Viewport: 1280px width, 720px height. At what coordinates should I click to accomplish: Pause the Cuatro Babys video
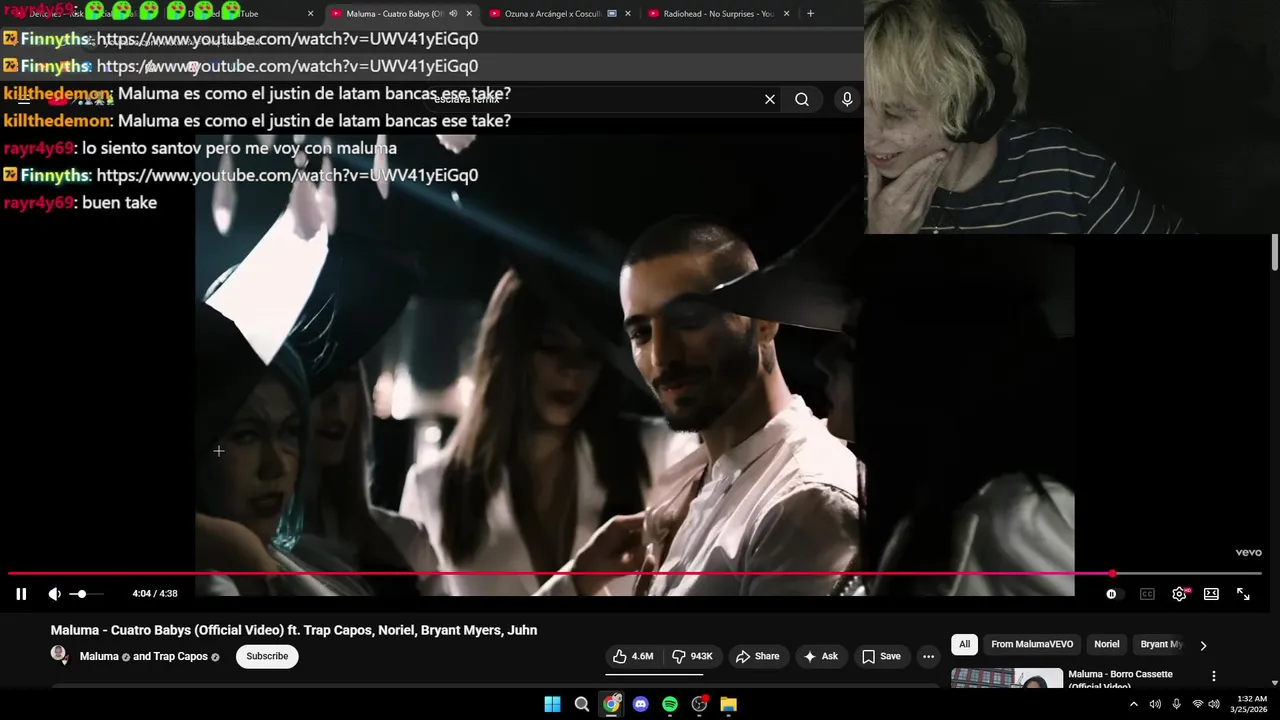21,594
